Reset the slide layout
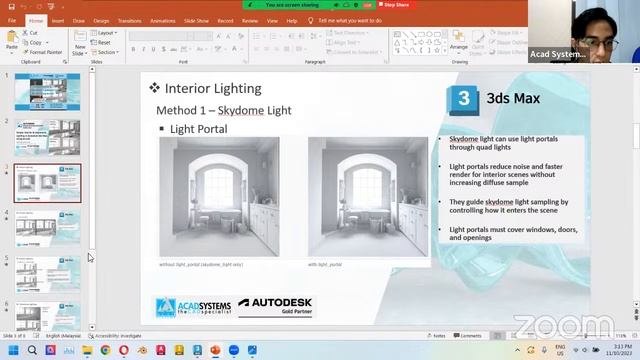The height and width of the screenshot is (360, 640). 100,42
